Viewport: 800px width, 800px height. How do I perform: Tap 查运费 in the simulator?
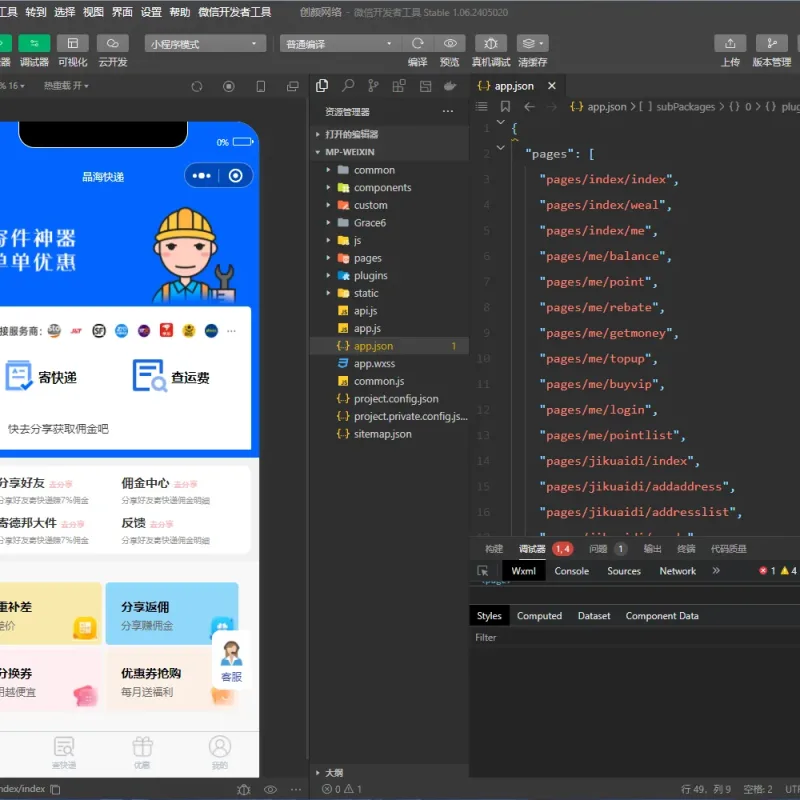click(171, 377)
